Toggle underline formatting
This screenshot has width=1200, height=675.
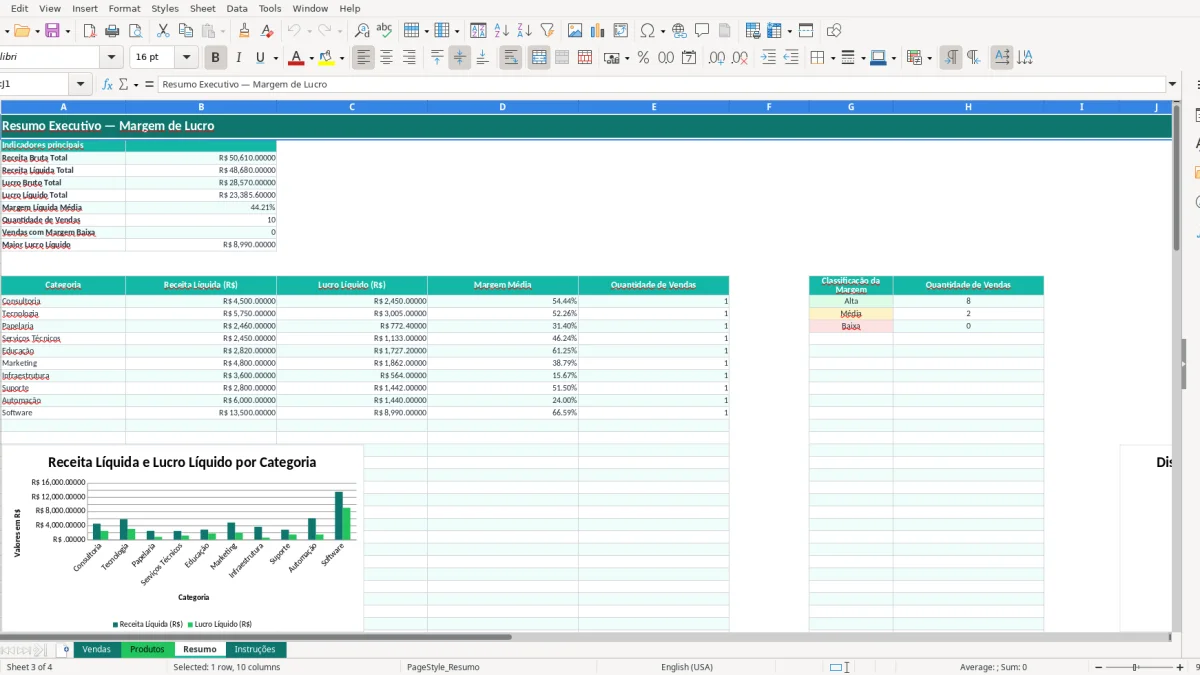pyautogui.click(x=260, y=58)
